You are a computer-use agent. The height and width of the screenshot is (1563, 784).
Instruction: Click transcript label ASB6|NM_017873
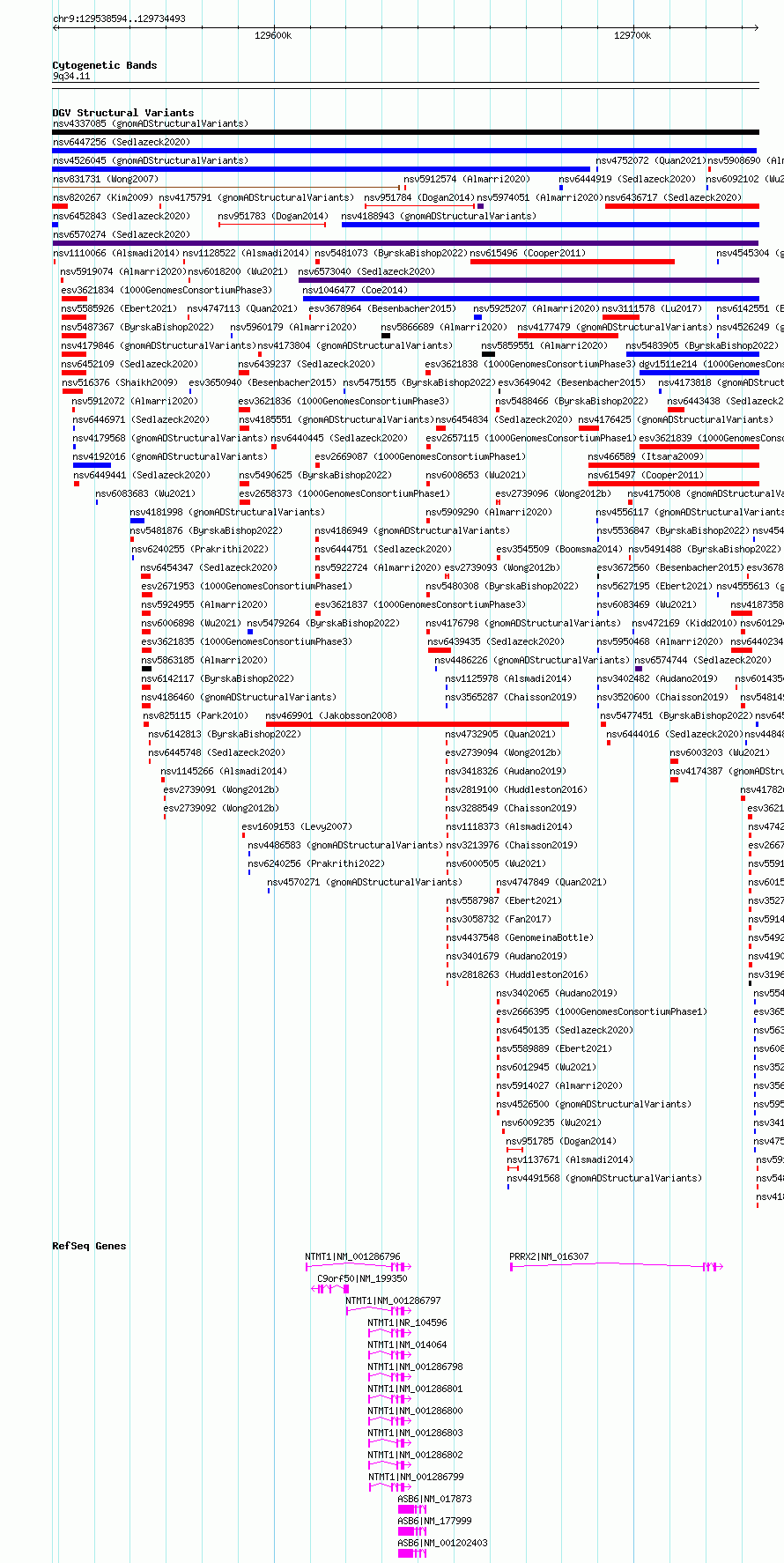(435, 1499)
